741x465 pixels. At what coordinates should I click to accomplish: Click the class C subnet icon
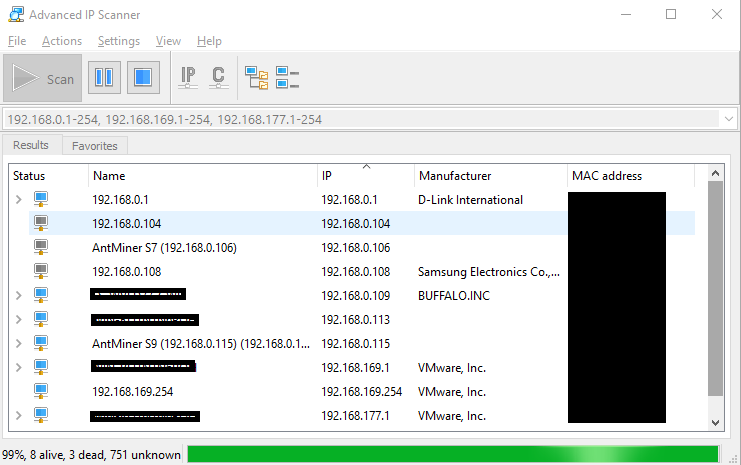[218, 78]
